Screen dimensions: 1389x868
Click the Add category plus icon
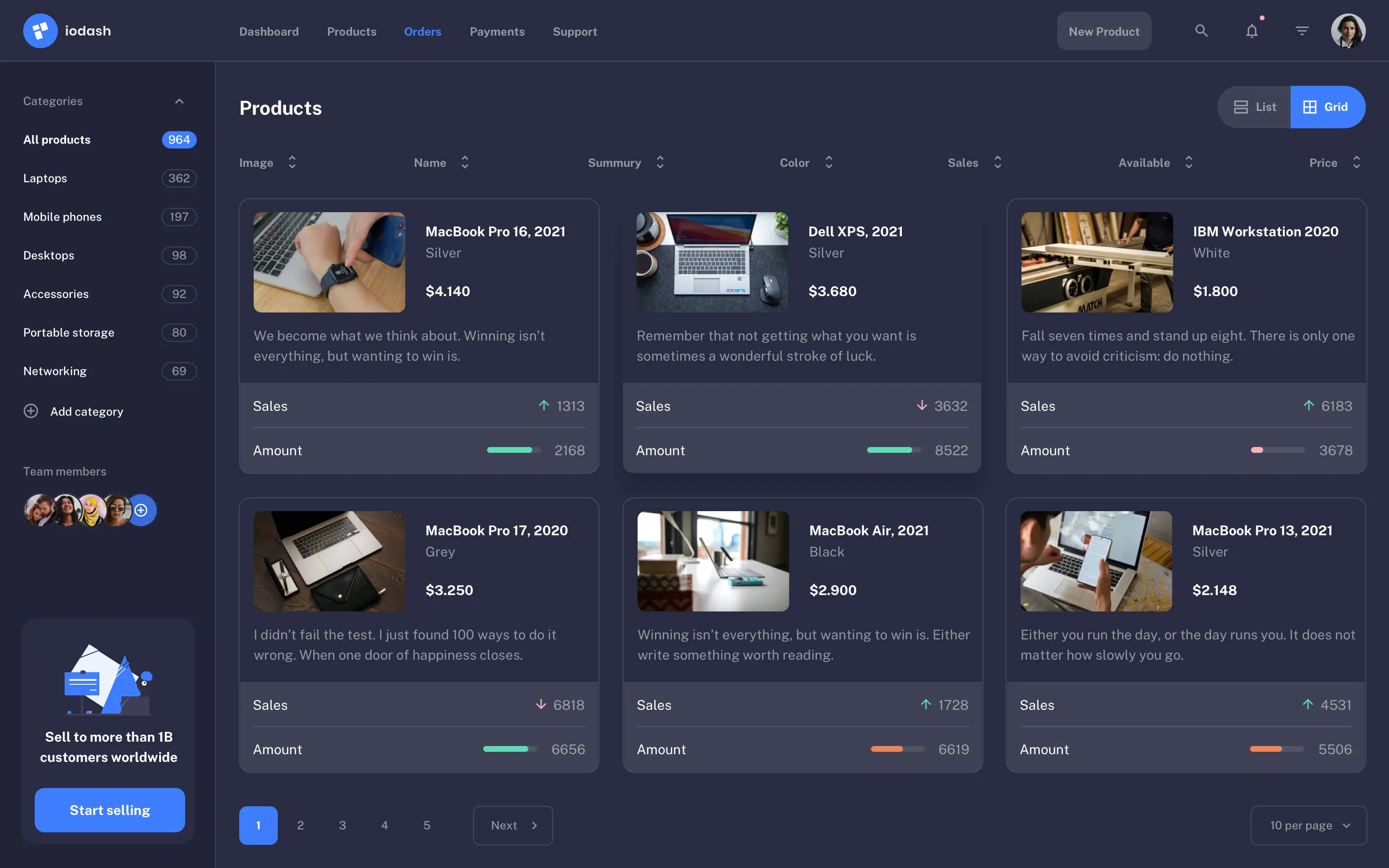pos(30,411)
